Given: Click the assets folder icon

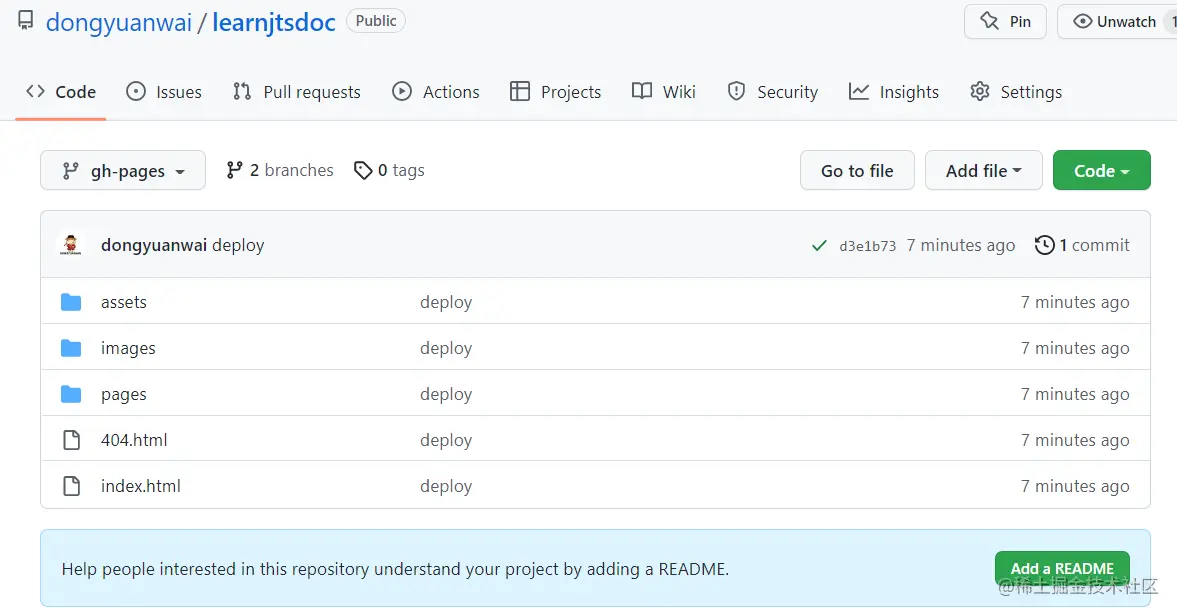Looking at the screenshot, I should tap(71, 302).
